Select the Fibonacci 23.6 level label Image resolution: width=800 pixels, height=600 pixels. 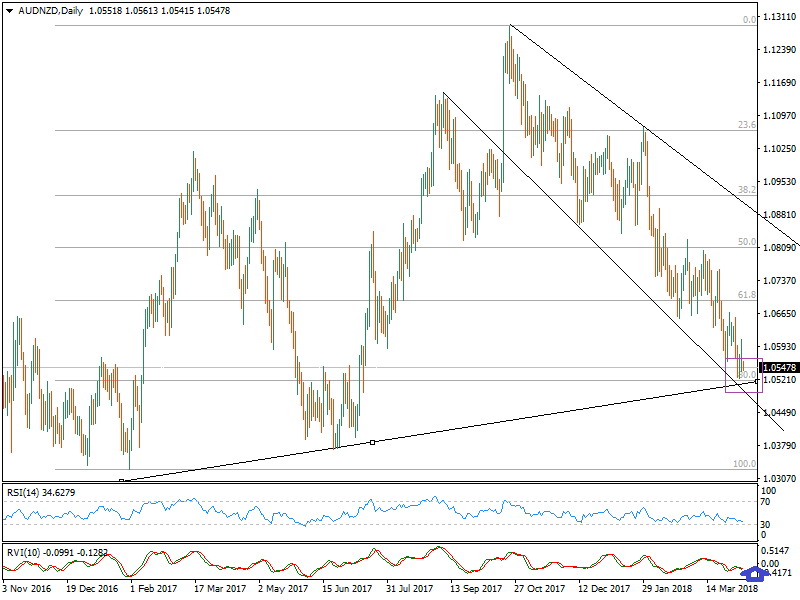[747, 125]
